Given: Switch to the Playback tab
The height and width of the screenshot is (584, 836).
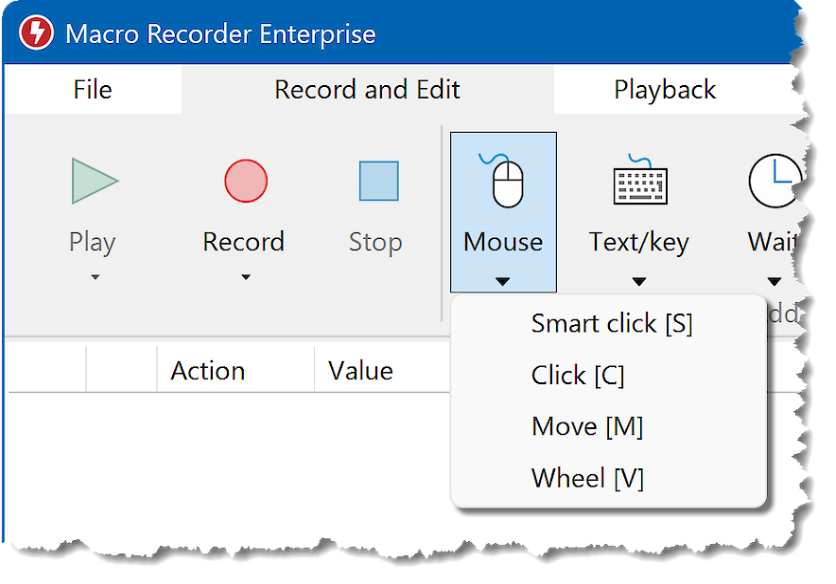Looking at the screenshot, I should pyautogui.click(x=665, y=90).
